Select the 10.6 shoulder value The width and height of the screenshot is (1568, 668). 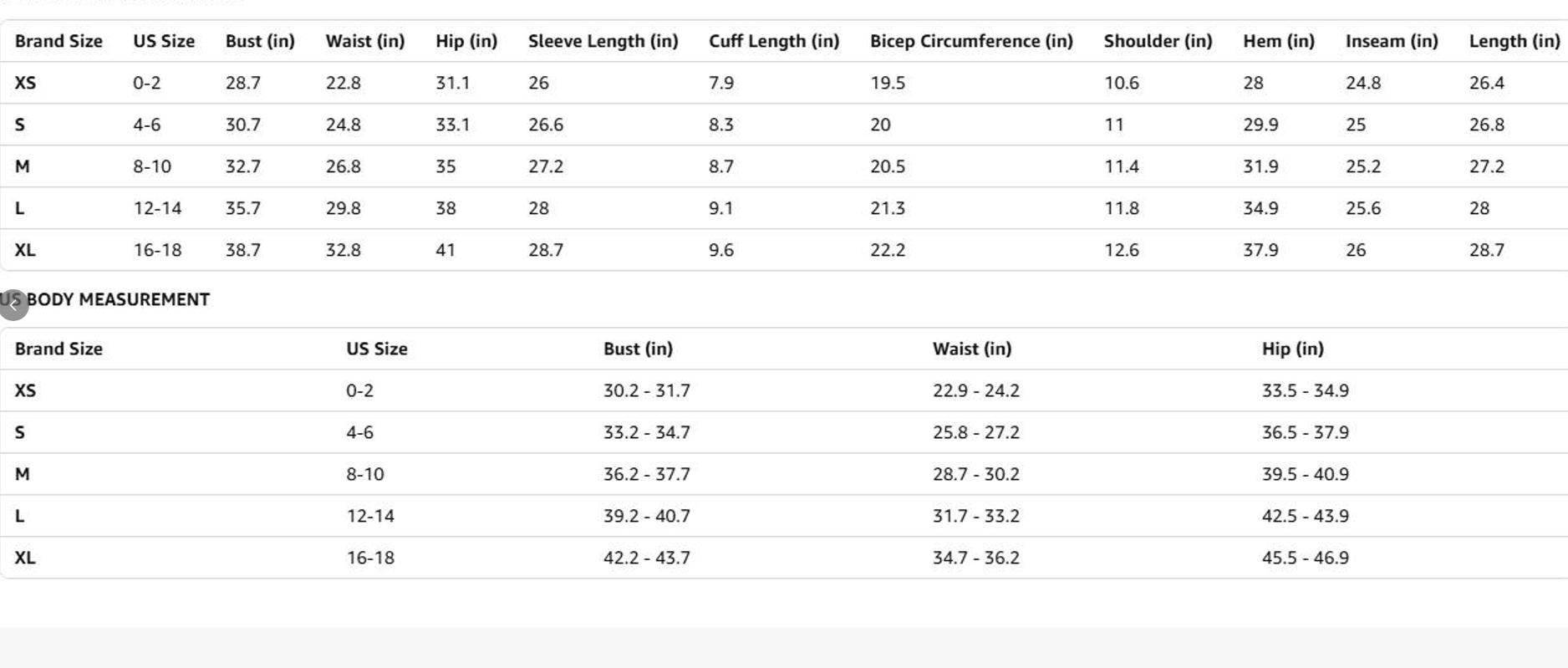pos(1121,83)
